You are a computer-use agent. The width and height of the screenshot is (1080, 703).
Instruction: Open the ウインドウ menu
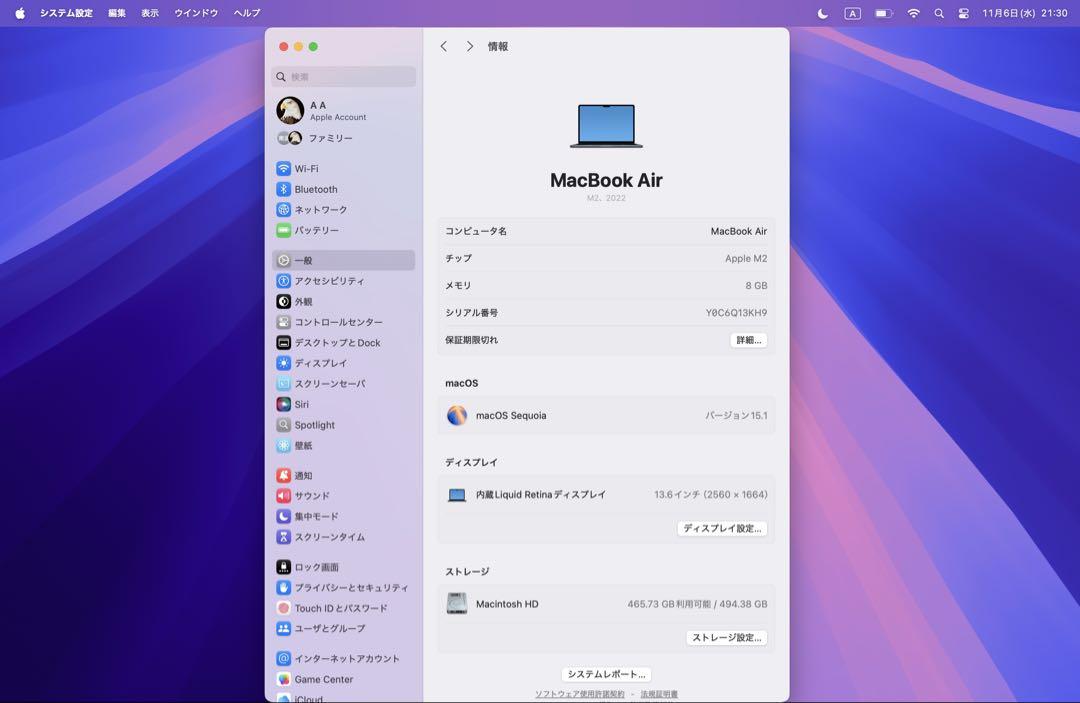[196, 13]
